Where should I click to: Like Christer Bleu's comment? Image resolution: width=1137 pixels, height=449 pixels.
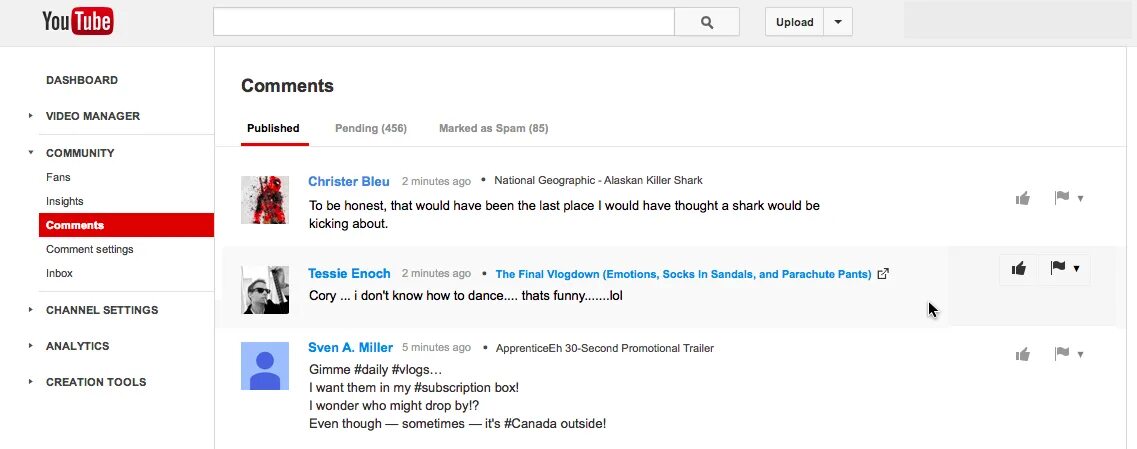[1022, 198]
